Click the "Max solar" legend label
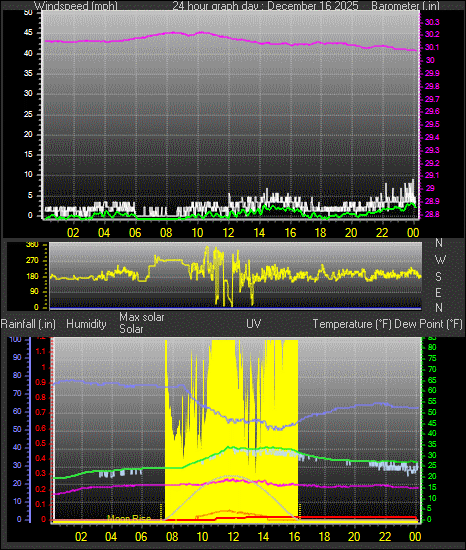This screenshot has width=466, height=550. coord(142,317)
